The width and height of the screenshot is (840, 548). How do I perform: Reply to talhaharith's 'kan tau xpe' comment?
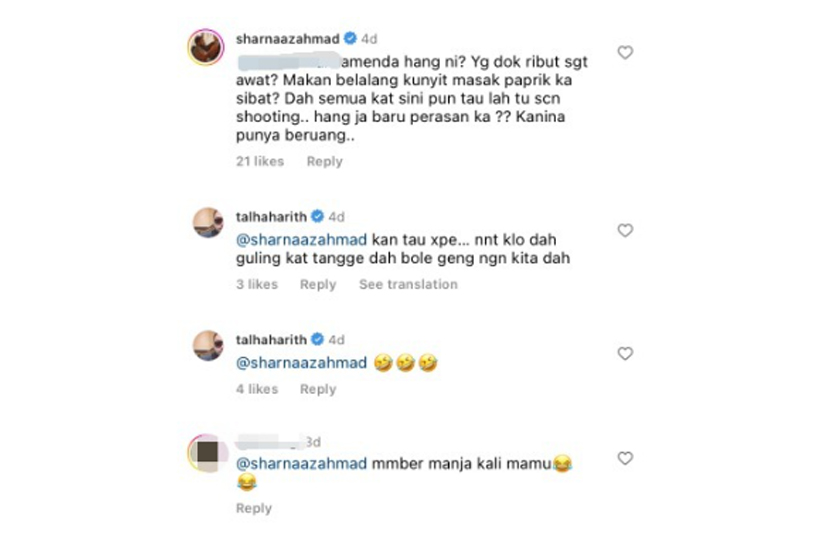click(x=318, y=284)
